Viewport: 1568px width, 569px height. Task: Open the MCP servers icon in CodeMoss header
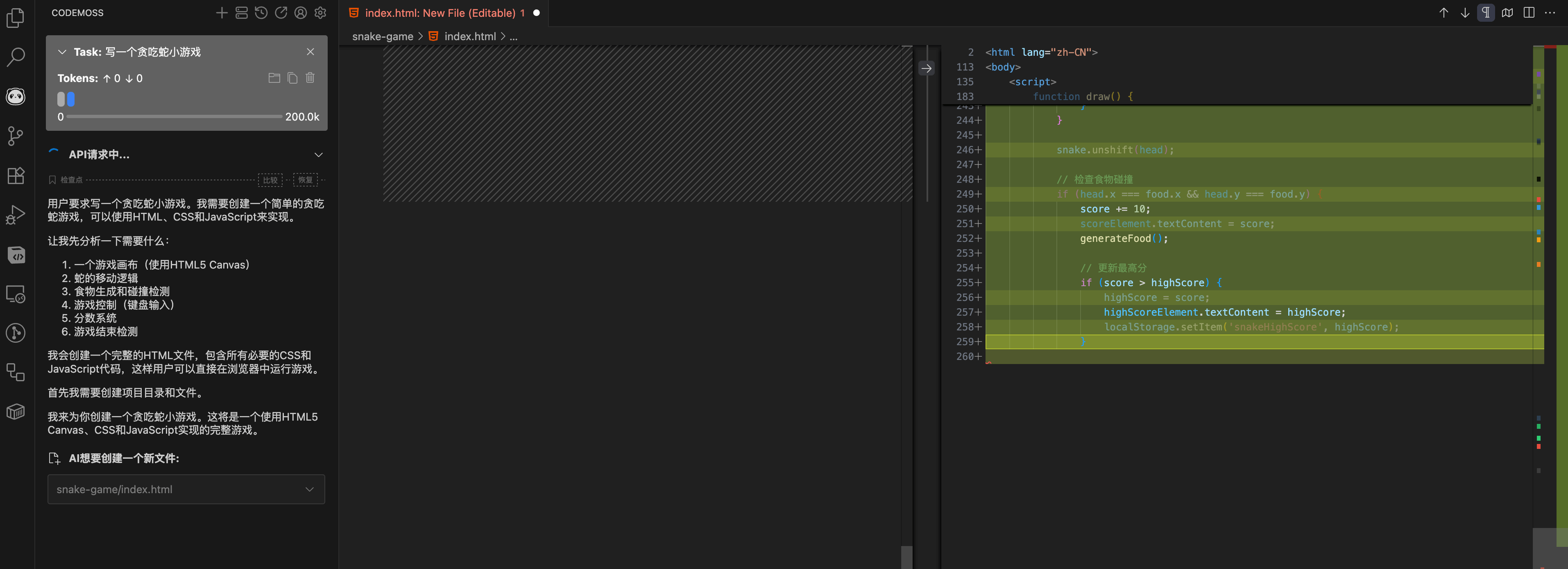pos(242,13)
